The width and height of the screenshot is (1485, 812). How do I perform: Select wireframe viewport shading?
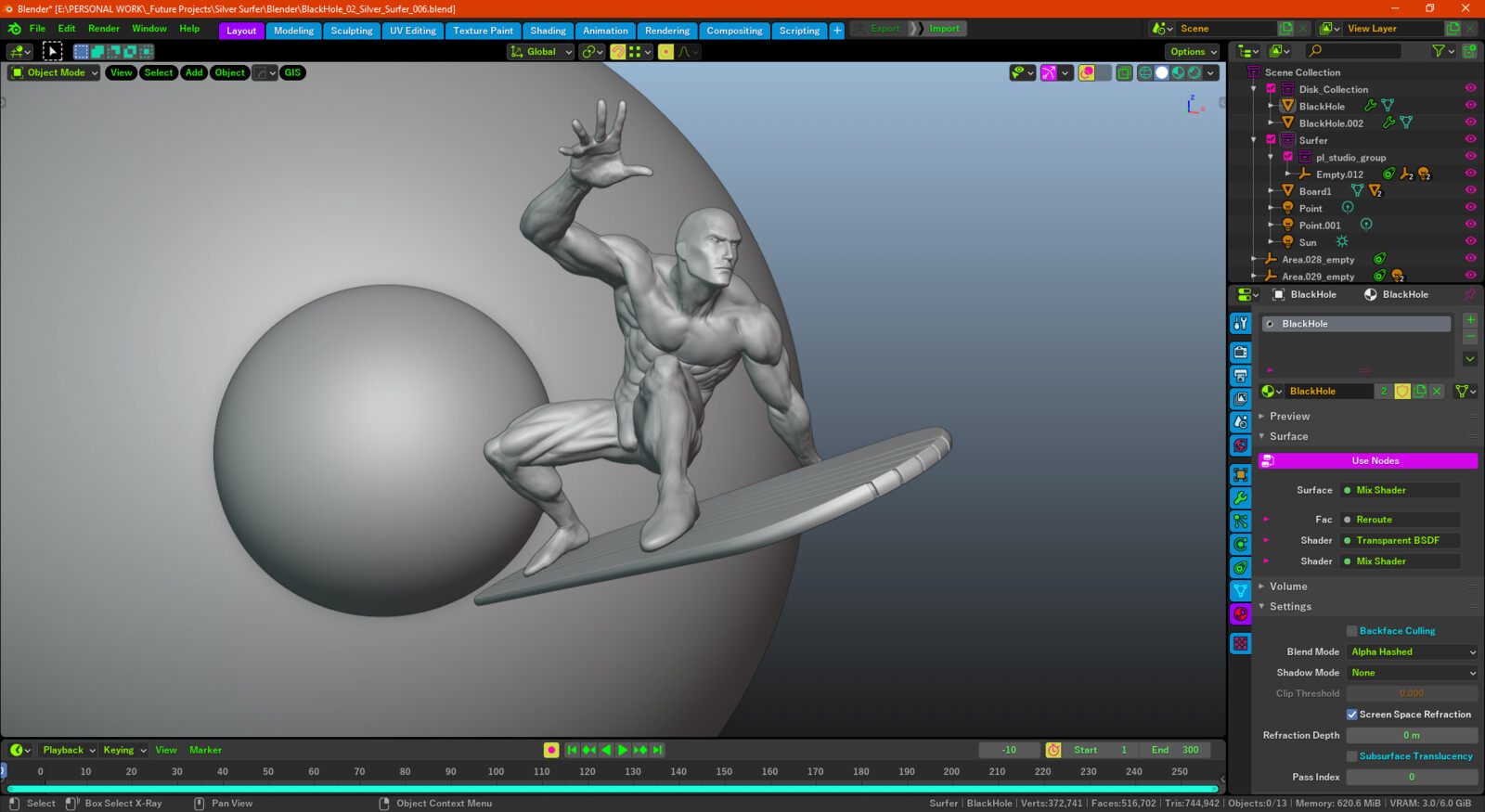[x=1145, y=72]
